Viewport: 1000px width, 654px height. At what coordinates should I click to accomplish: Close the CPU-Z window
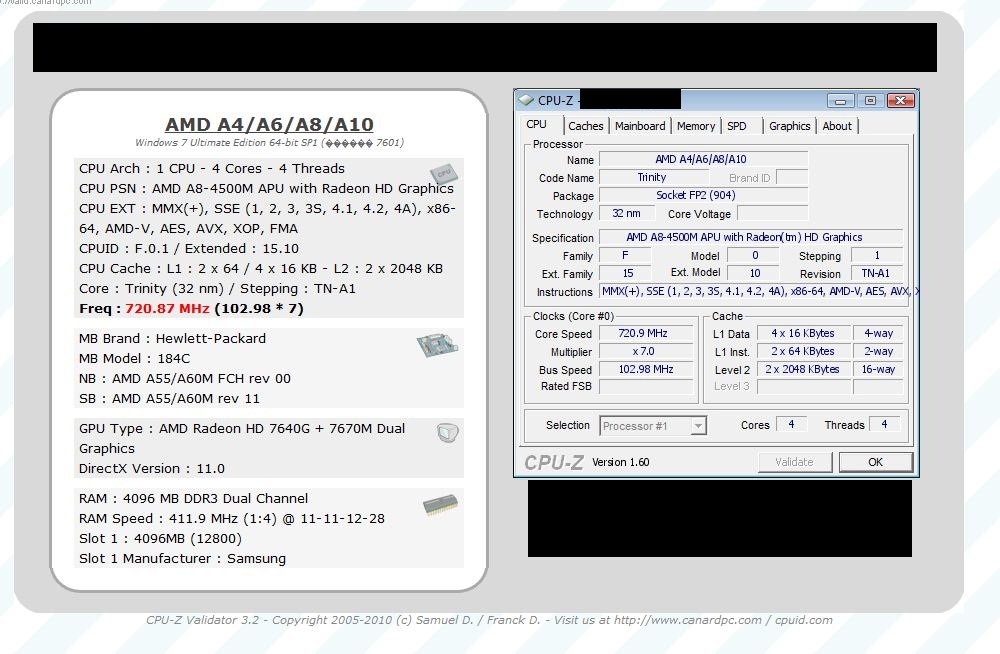click(900, 100)
